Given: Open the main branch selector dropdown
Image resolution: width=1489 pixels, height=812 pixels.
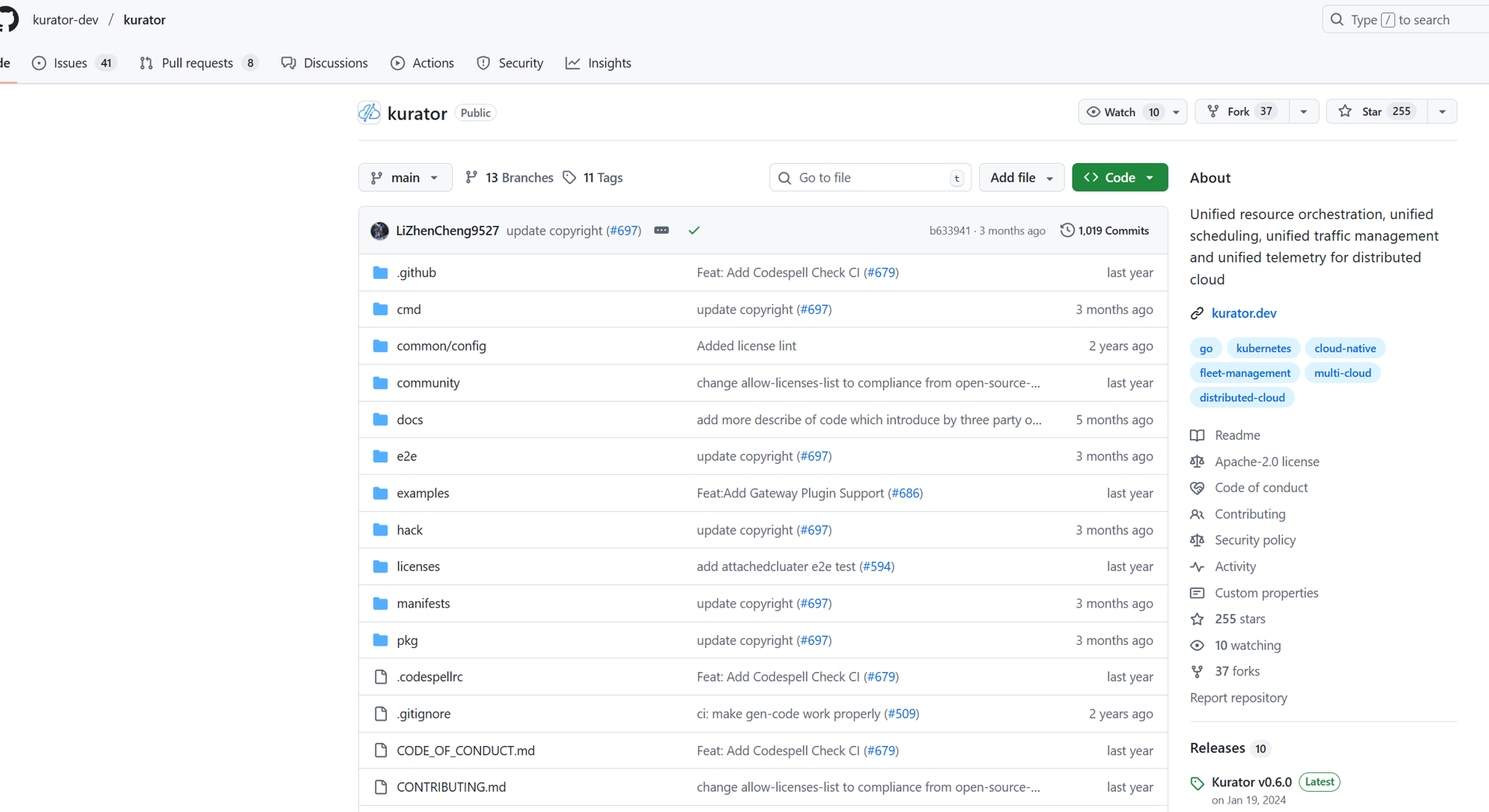Looking at the screenshot, I should [x=405, y=177].
